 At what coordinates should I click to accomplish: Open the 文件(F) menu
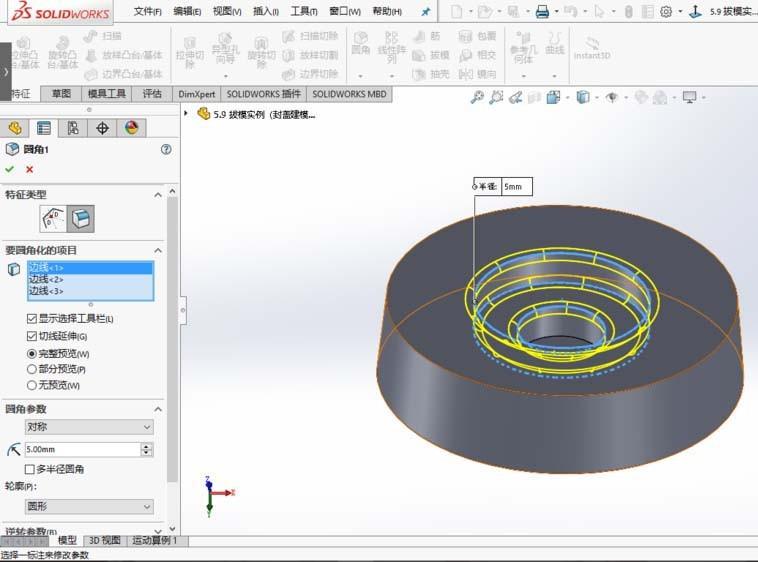pos(147,12)
